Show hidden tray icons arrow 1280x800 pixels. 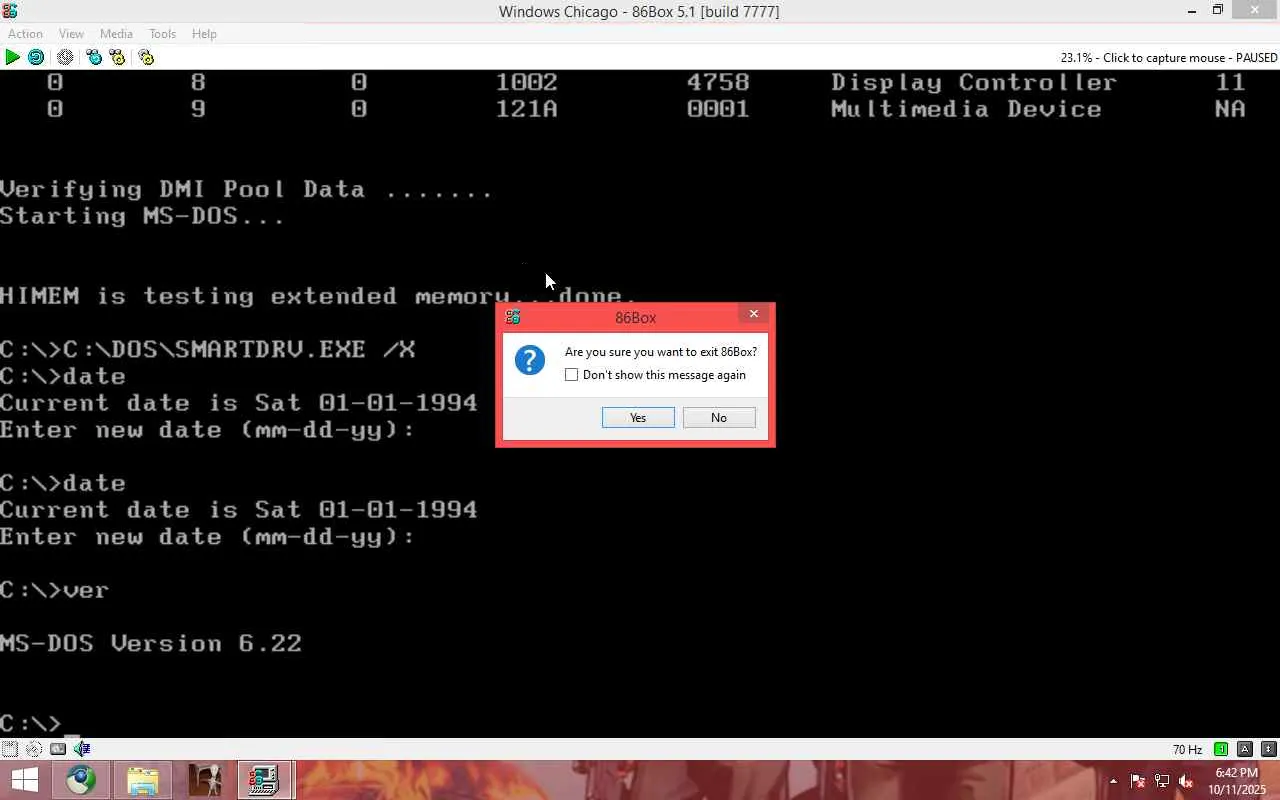point(1113,781)
